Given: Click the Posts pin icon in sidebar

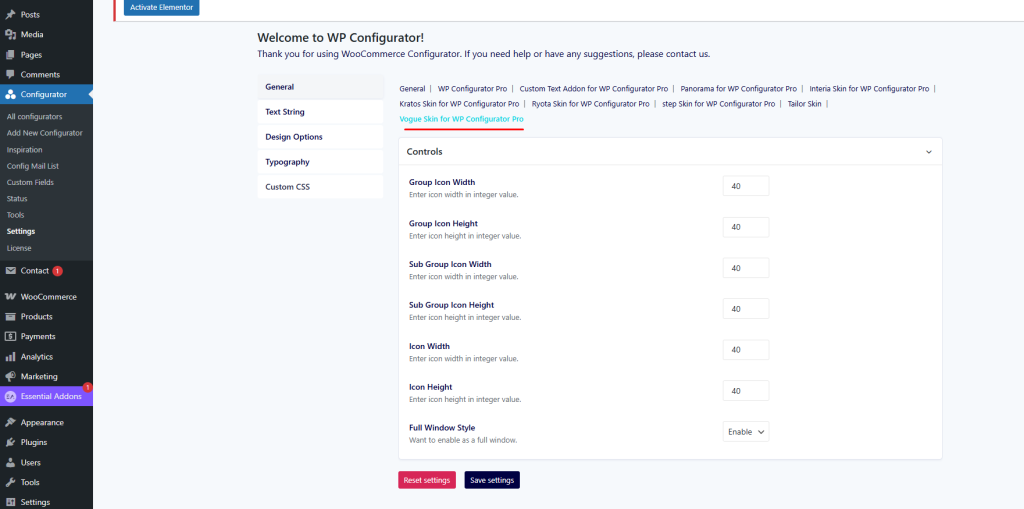Looking at the screenshot, I should click(10, 14).
